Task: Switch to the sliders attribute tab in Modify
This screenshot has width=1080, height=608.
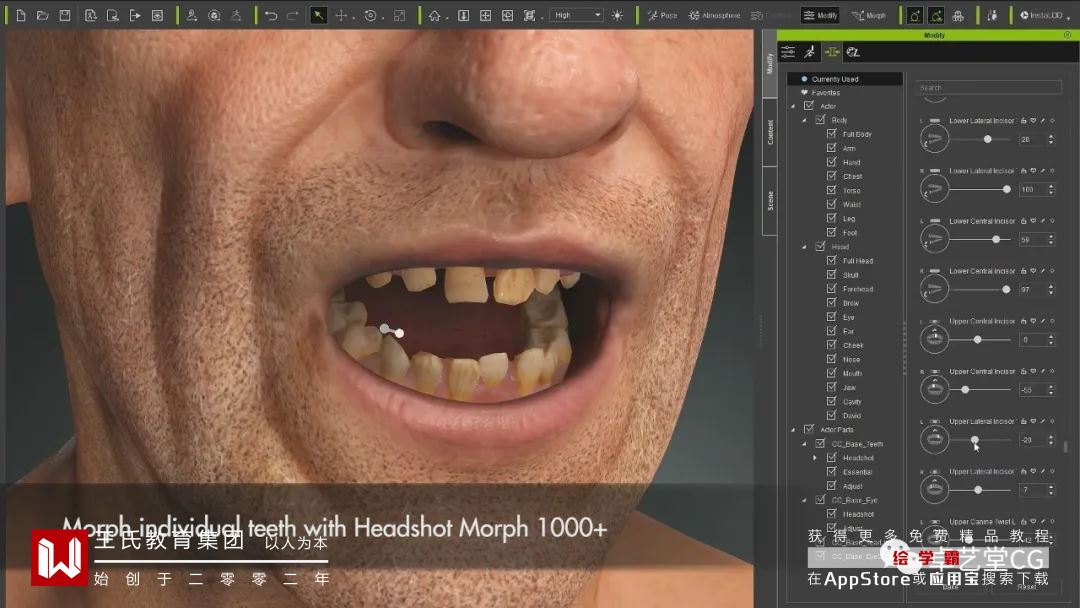Action: [788, 52]
